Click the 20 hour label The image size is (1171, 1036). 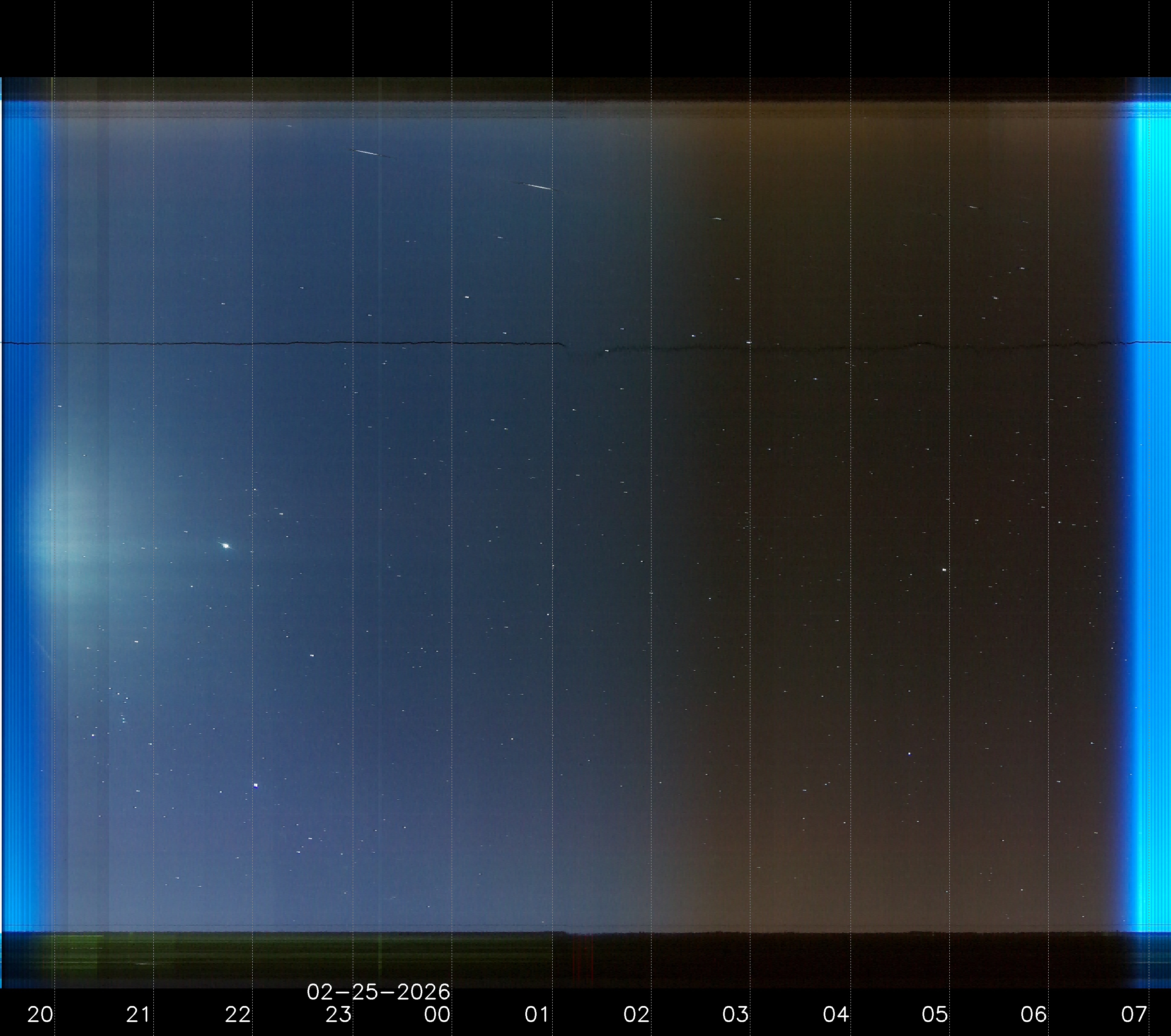point(40,1015)
